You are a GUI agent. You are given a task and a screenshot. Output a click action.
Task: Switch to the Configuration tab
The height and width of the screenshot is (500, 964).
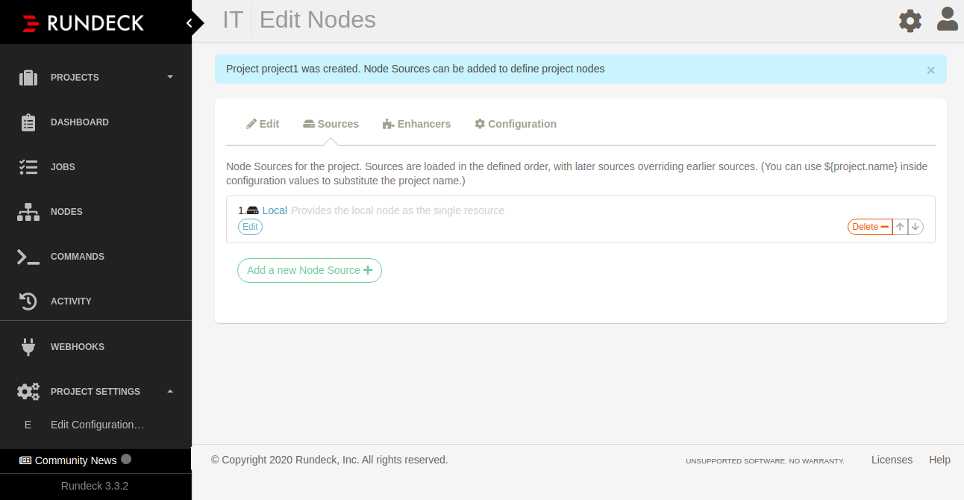pyautogui.click(x=515, y=124)
